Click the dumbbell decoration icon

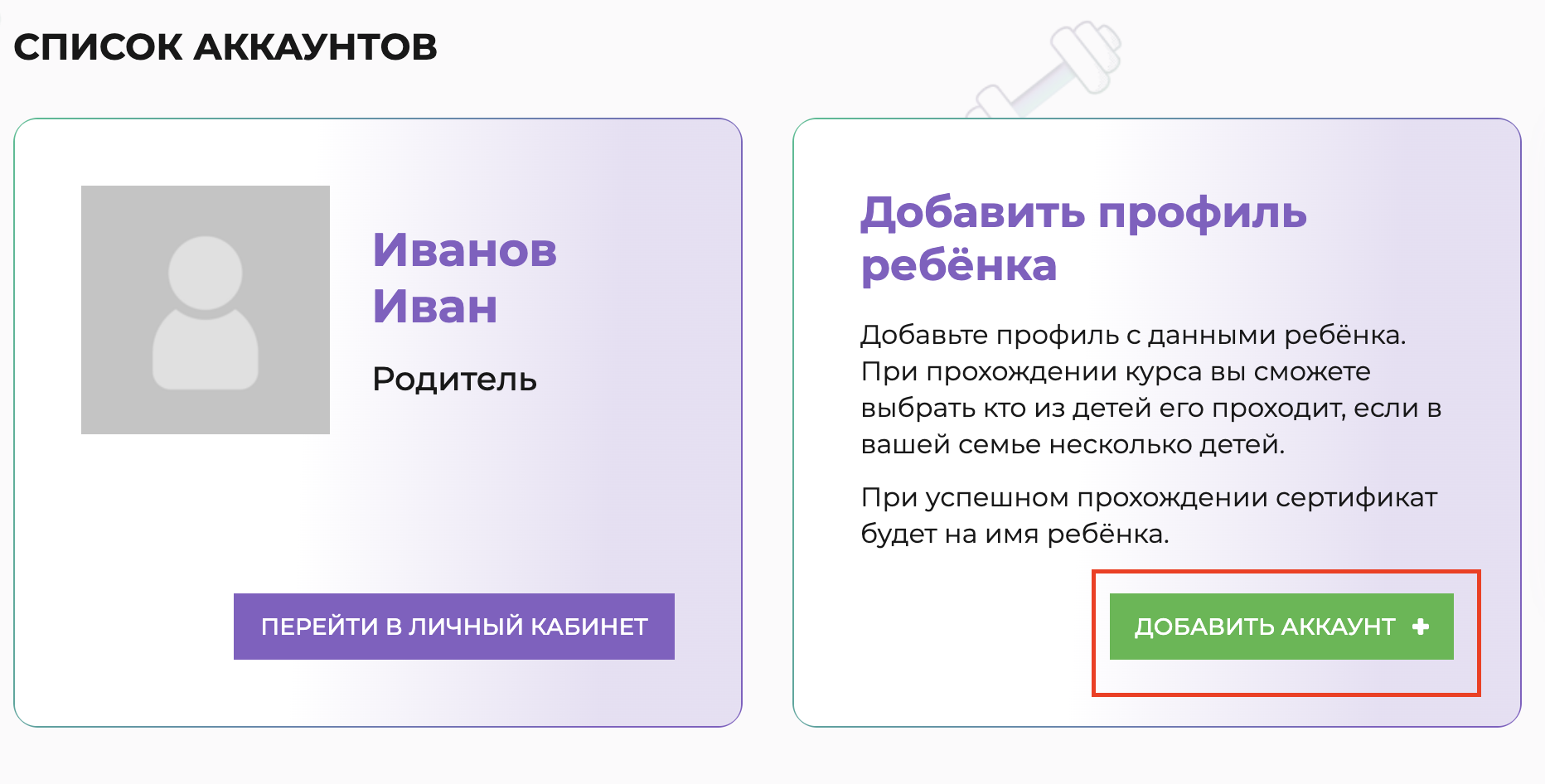pos(1044,72)
